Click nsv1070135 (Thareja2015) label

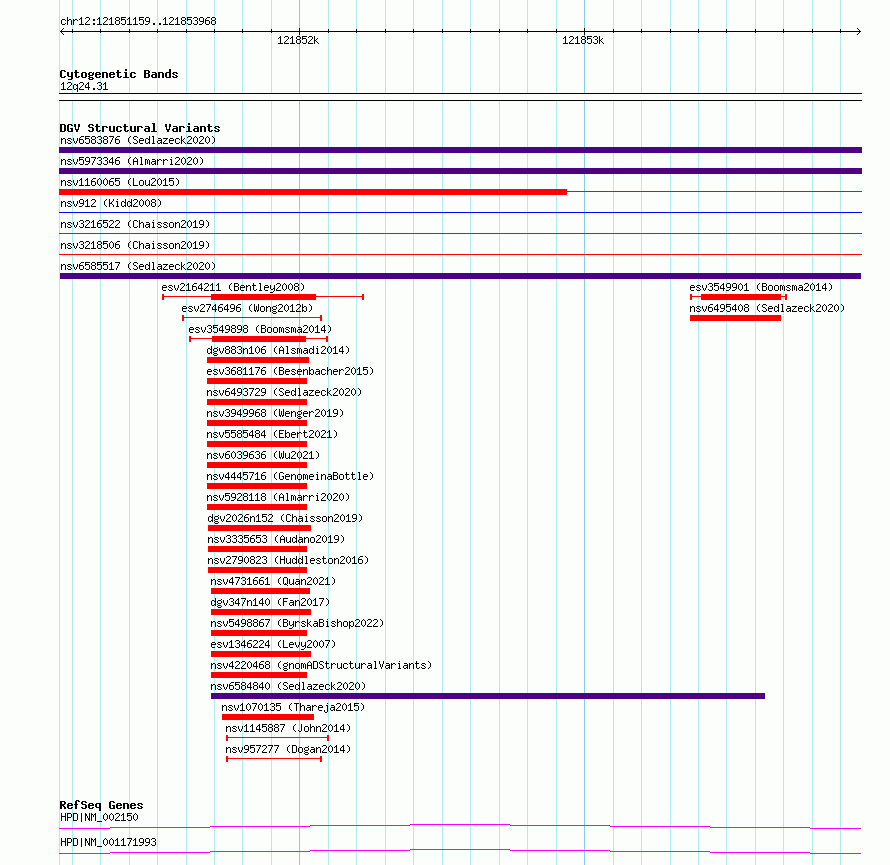pos(293,707)
